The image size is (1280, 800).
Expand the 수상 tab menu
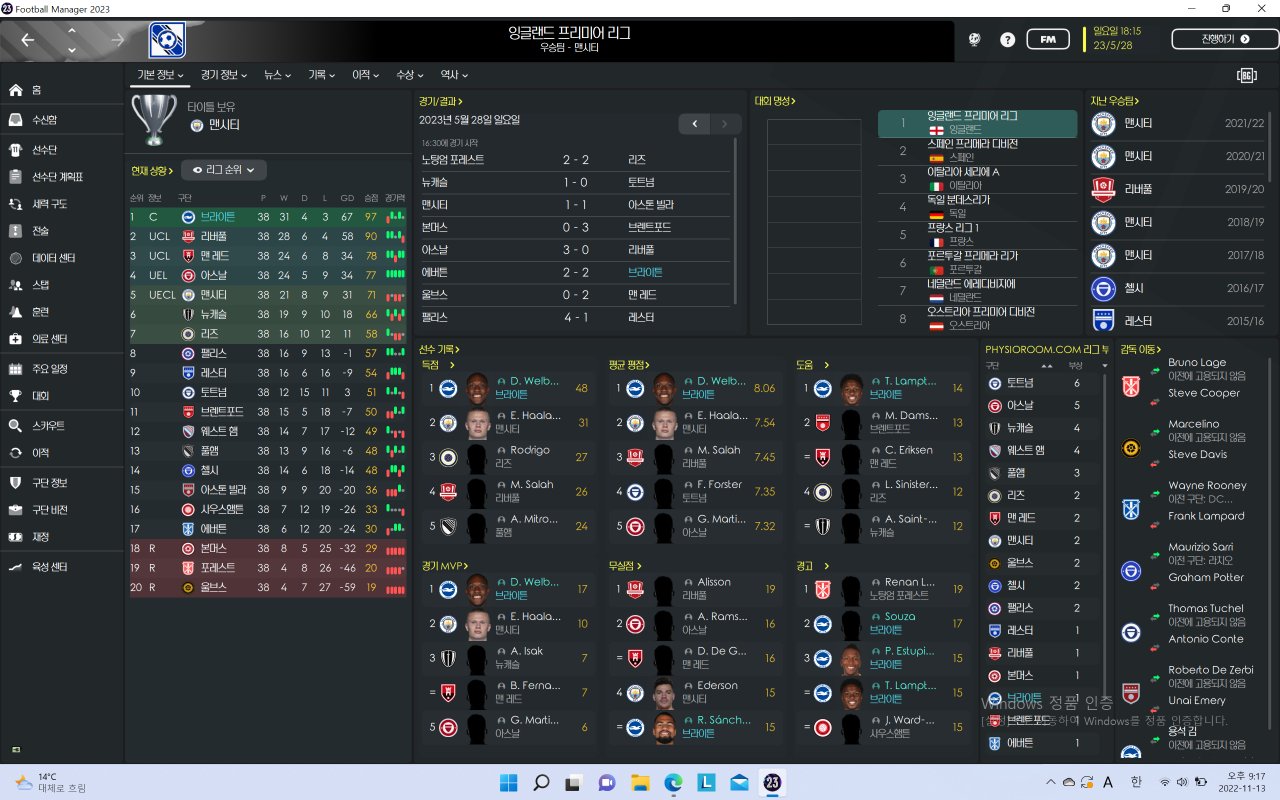click(x=410, y=75)
